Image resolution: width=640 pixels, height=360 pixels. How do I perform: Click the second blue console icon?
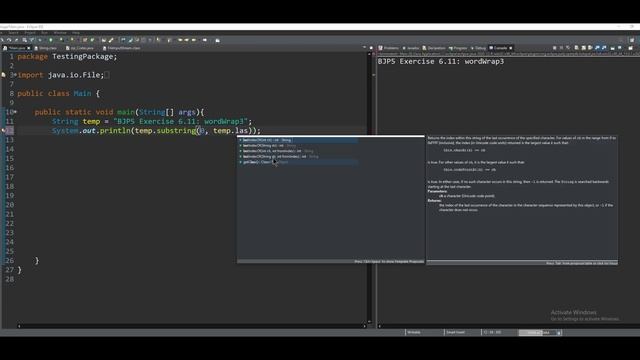pos(604,48)
